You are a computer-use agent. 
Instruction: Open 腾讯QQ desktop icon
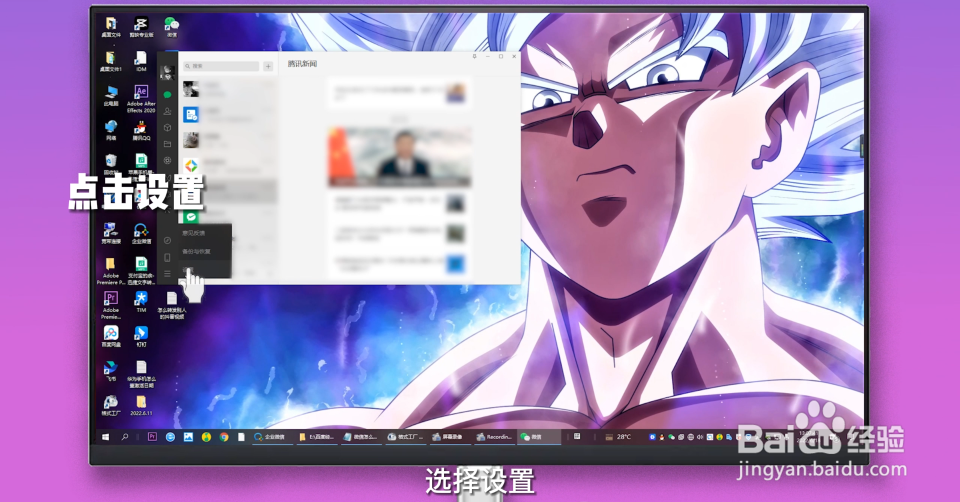[x=141, y=130]
